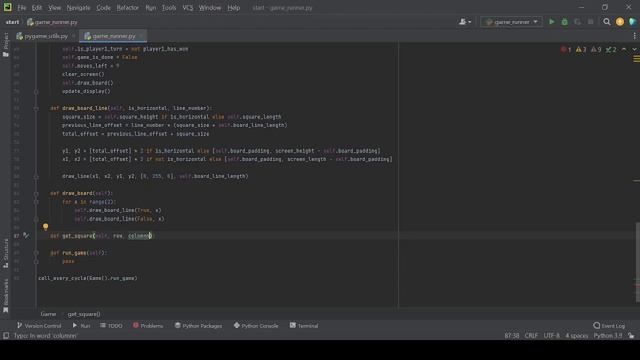
Task: Show the weak warnings count indicator
Action: click(x=596, y=49)
